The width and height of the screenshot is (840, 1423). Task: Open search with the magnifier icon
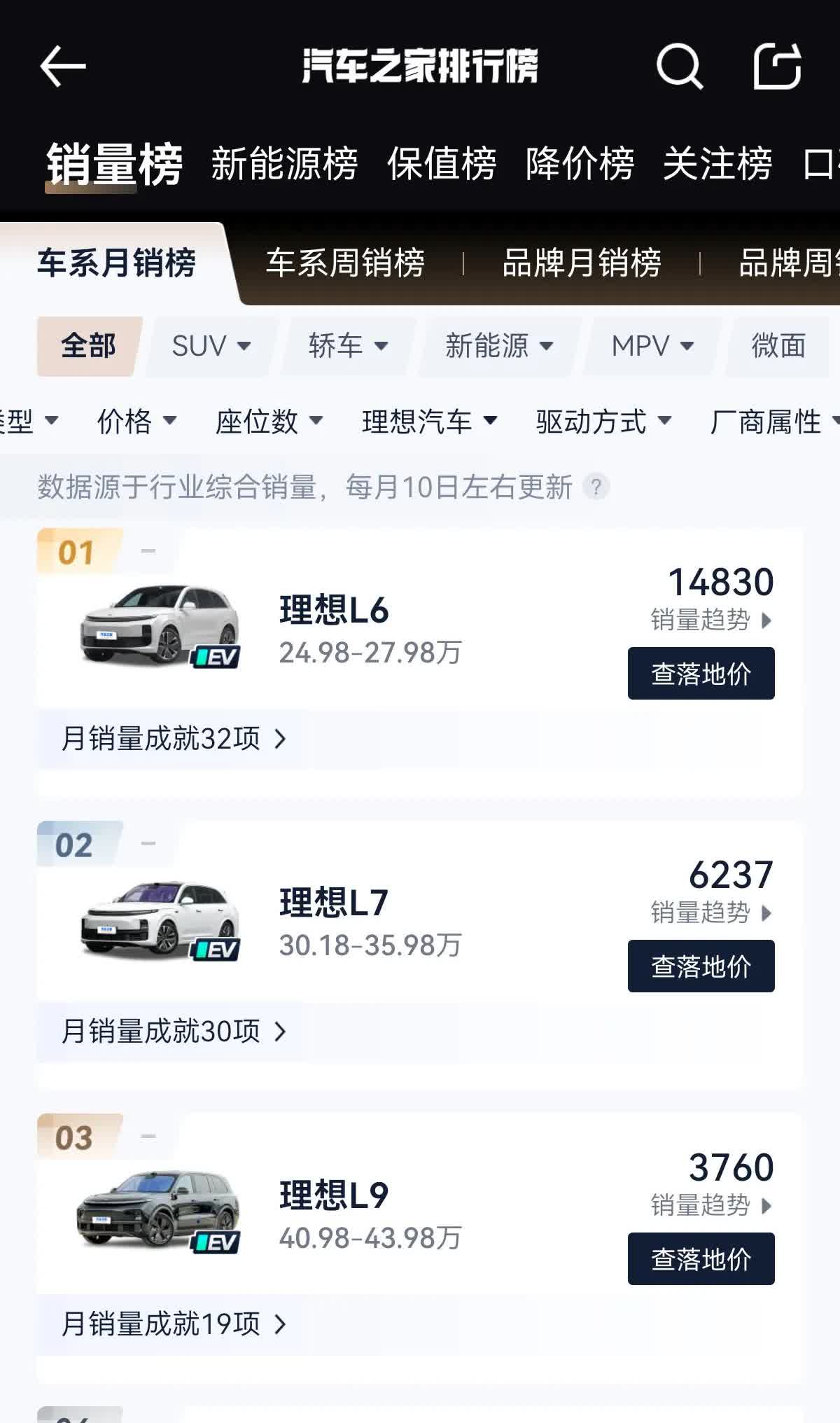coord(678,67)
